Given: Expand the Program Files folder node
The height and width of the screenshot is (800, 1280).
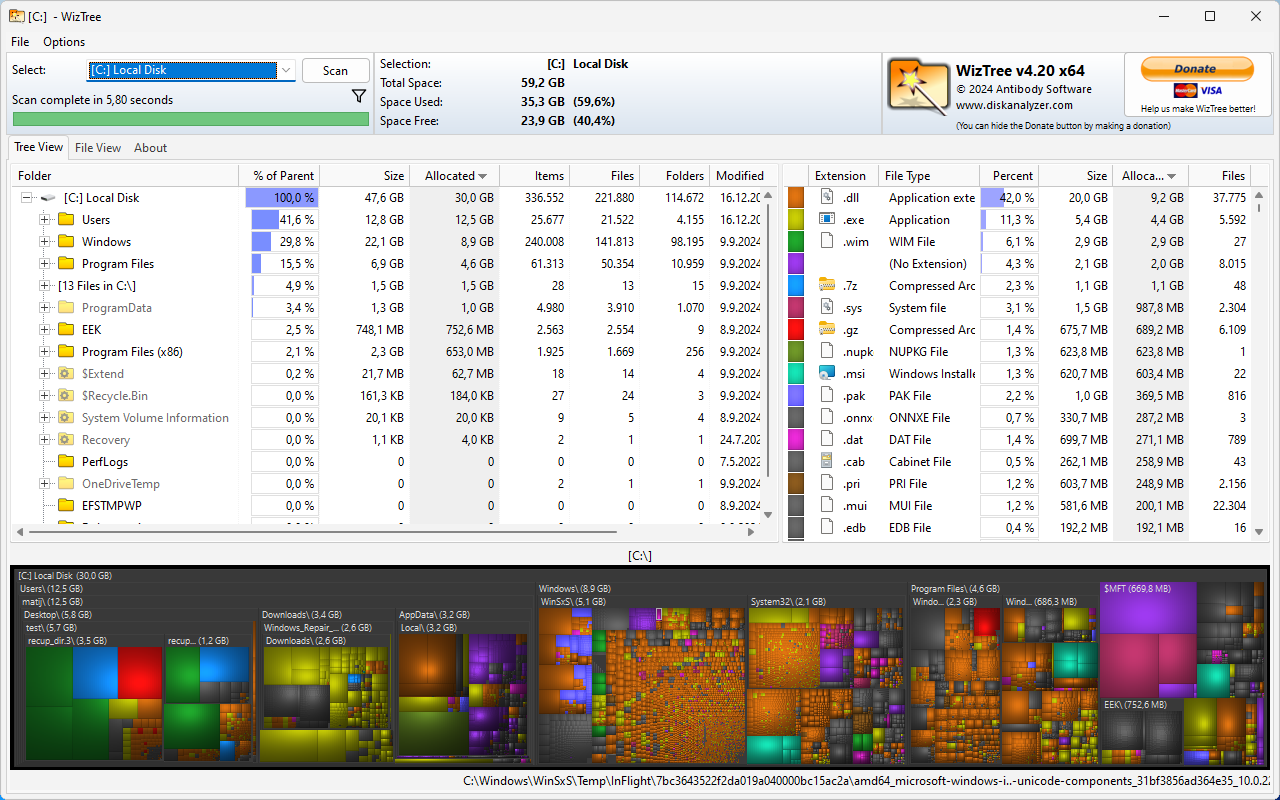Looking at the screenshot, I should [44, 264].
